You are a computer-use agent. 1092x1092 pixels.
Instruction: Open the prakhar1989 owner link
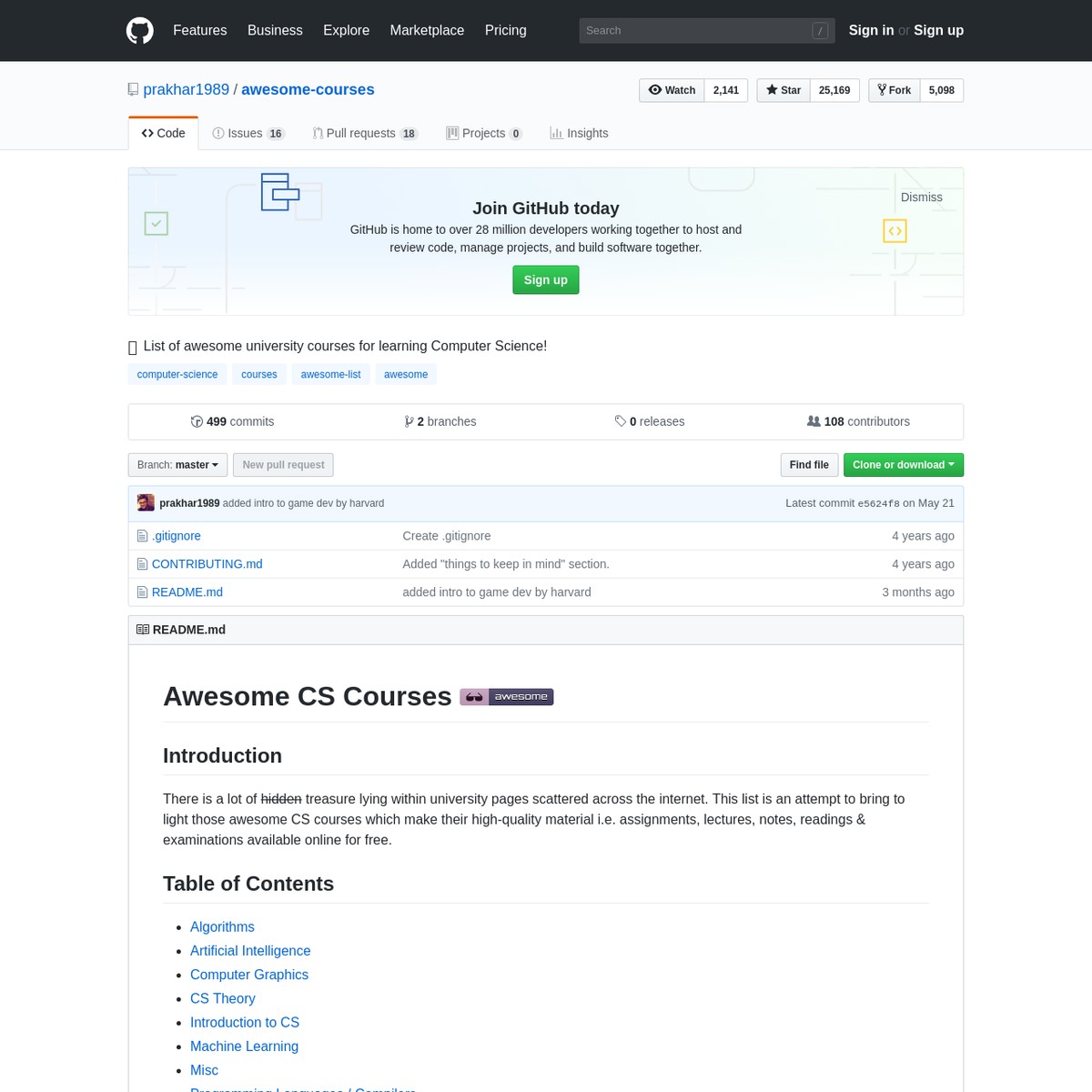[x=187, y=89]
